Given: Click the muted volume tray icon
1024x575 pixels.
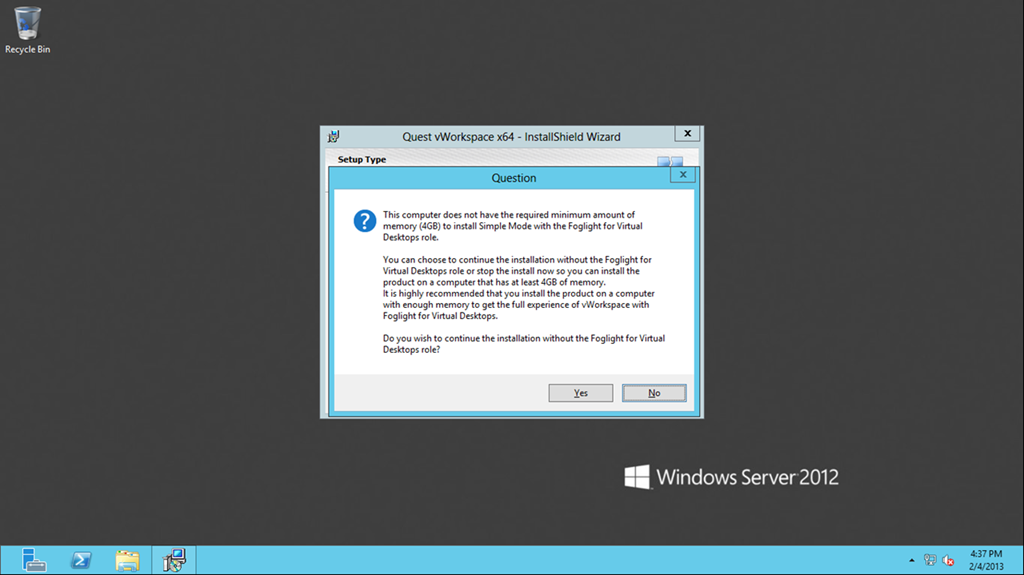Looking at the screenshot, I should tap(948, 560).
